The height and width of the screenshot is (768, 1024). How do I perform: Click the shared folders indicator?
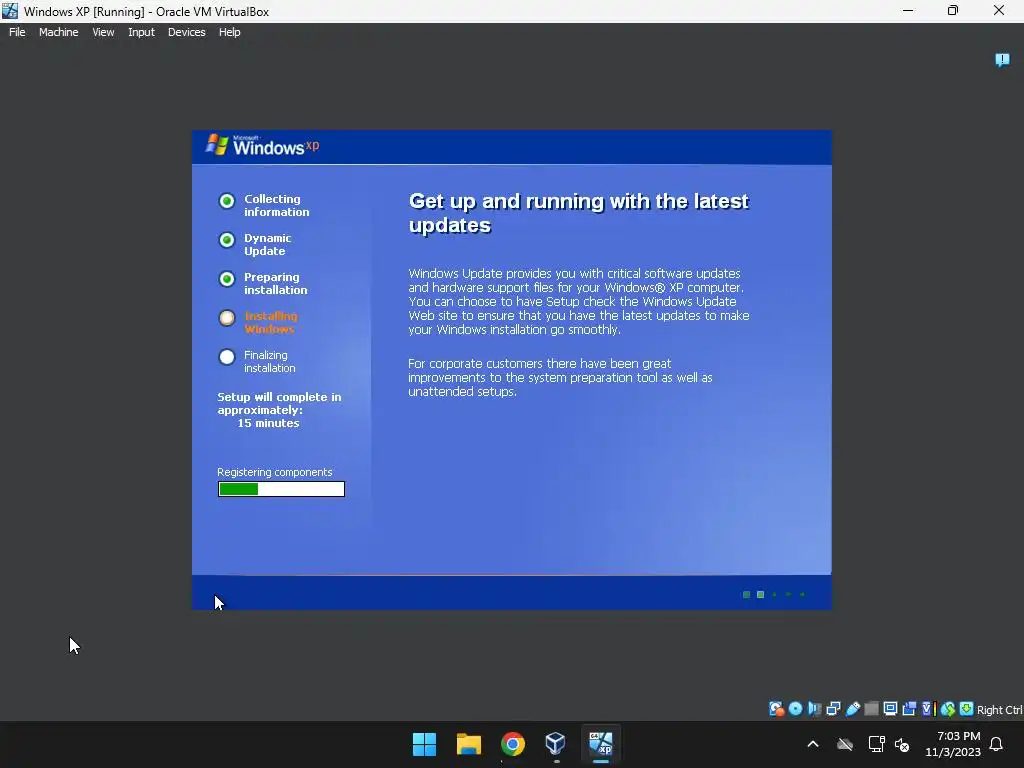(871, 709)
